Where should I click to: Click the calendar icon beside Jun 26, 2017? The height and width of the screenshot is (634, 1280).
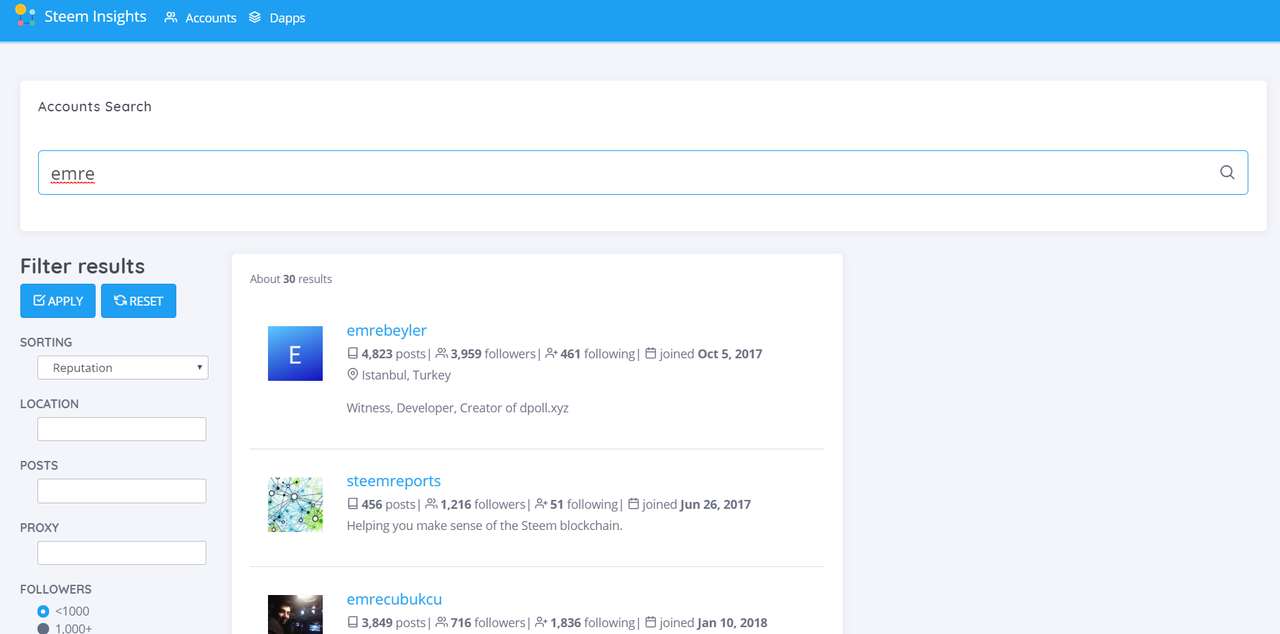(x=634, y=504)
